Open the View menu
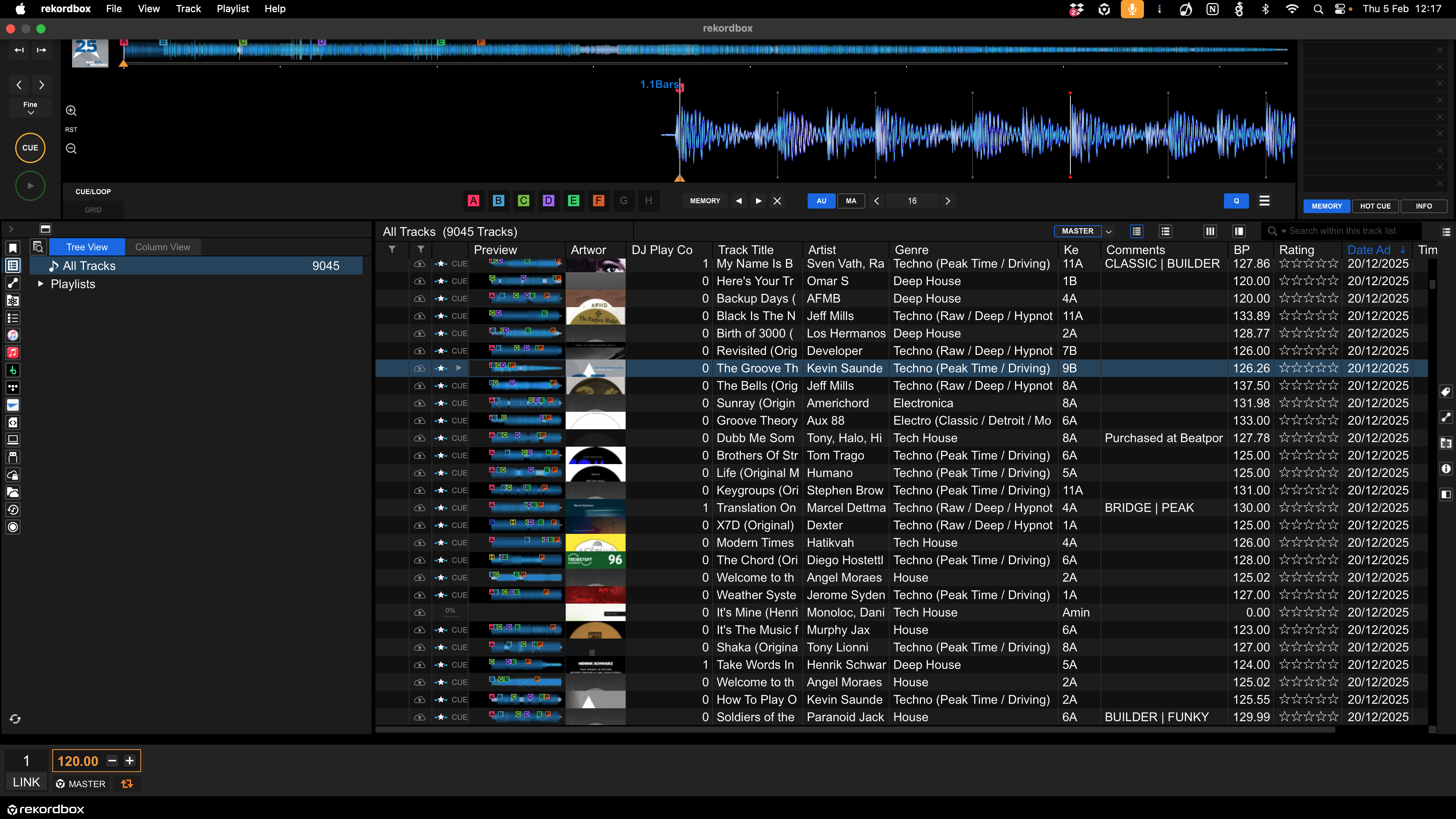Screen dimensions: 1456x819 [x=149, y=8]
